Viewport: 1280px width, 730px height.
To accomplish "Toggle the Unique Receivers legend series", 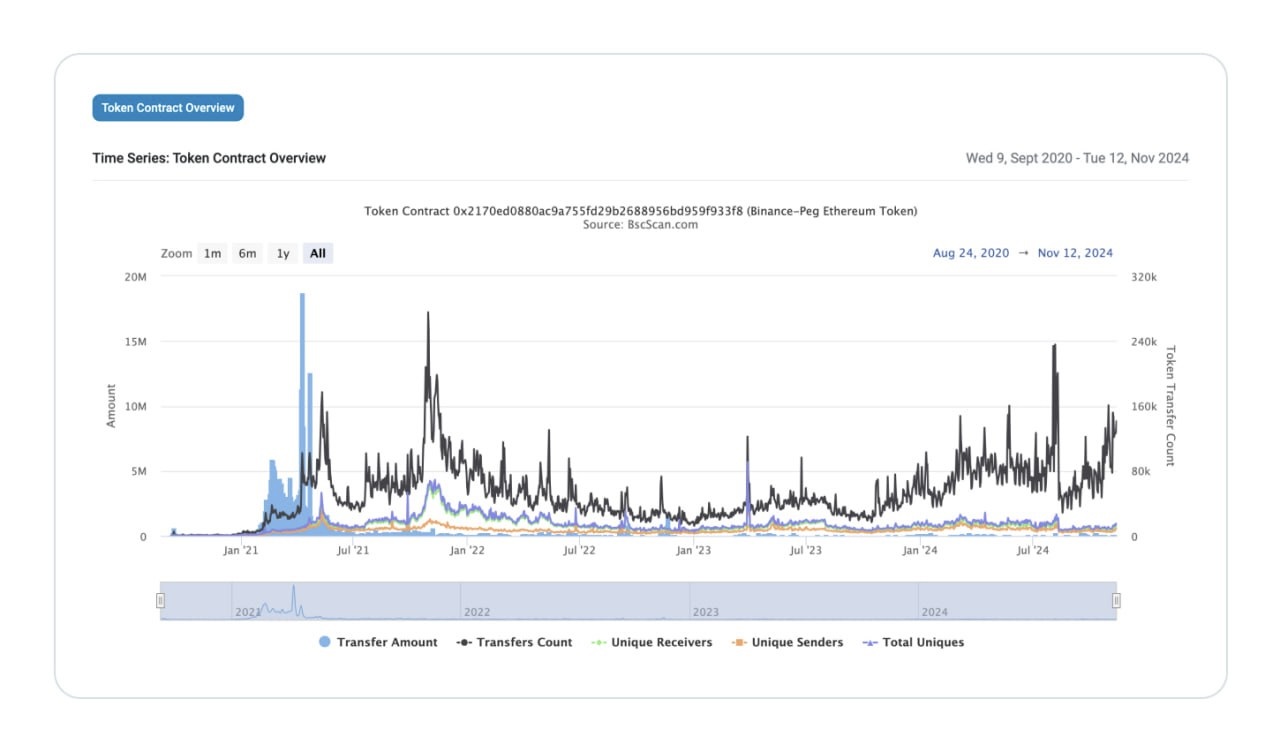I will pos(652,642).
